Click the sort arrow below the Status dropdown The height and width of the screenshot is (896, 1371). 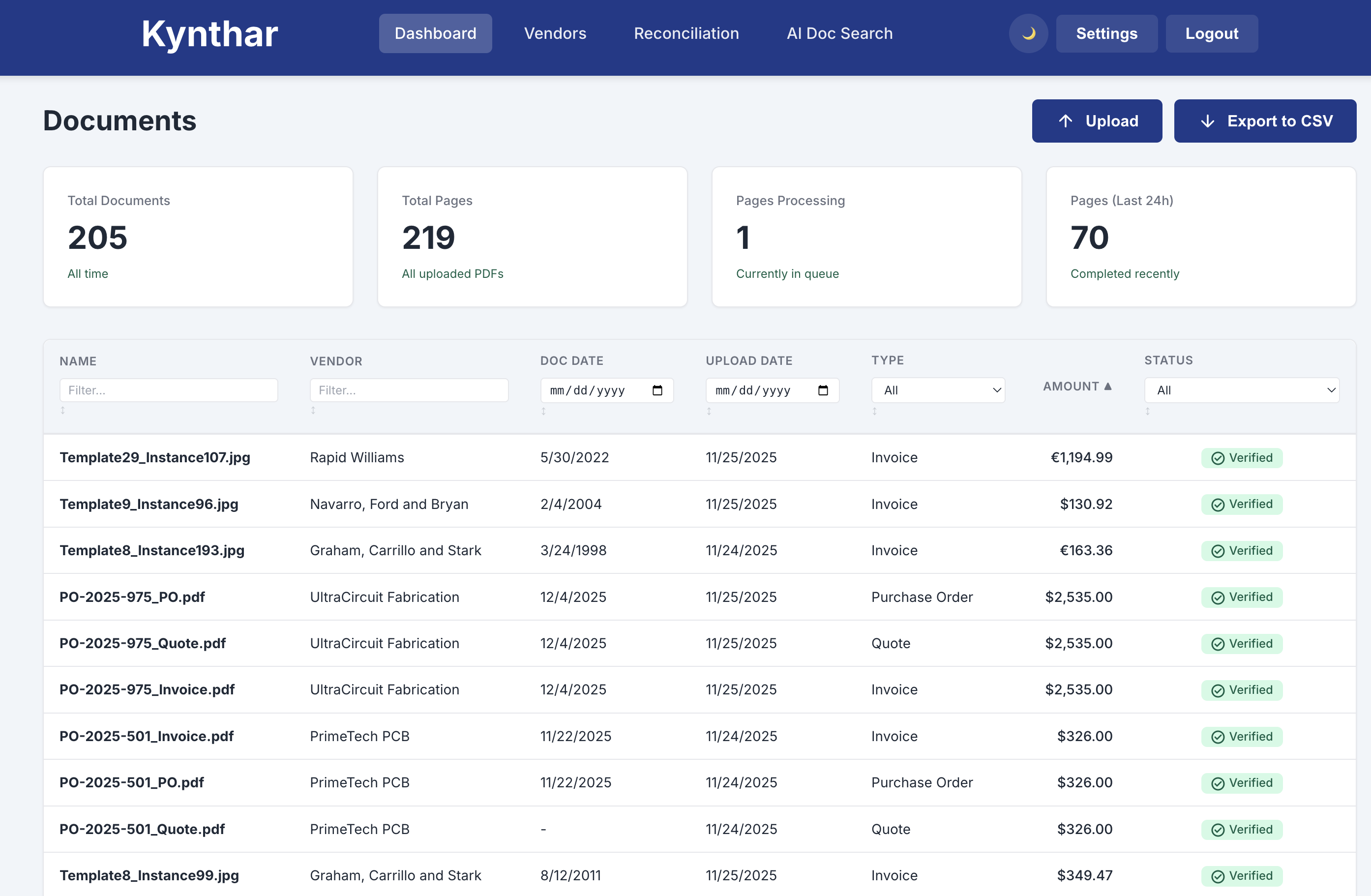tap(1147, 411)
